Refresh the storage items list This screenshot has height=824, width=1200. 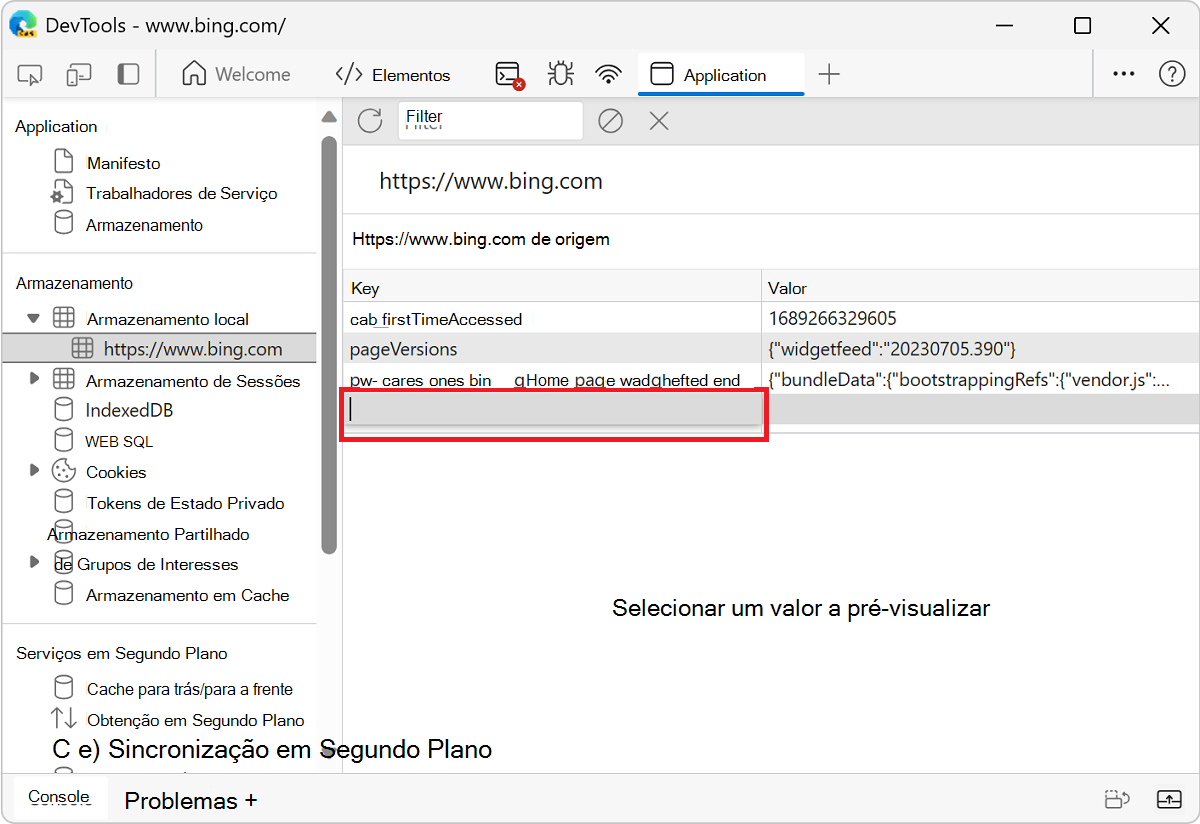click(369, 120)
